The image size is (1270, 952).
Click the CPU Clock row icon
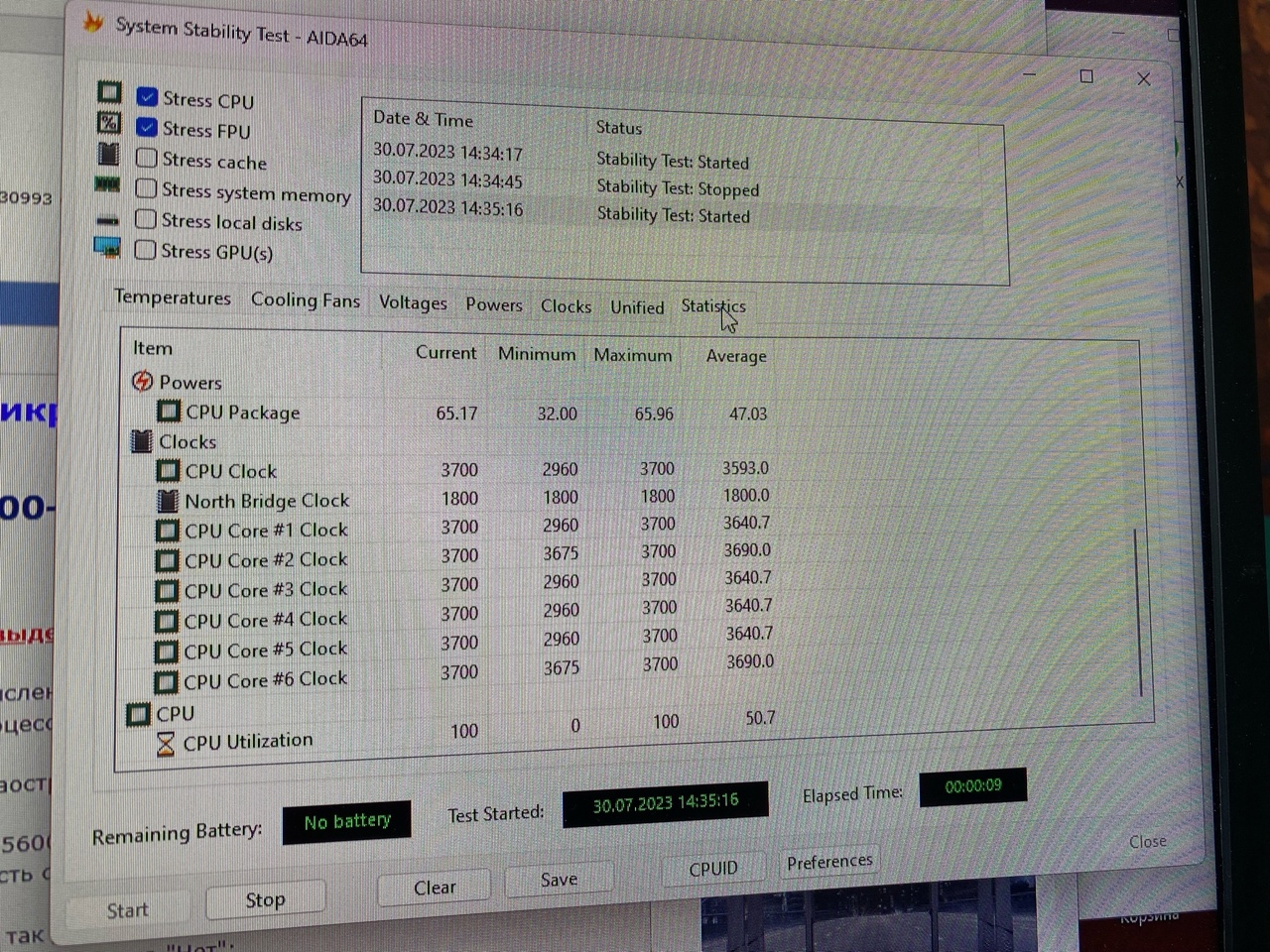click(169, 471)
